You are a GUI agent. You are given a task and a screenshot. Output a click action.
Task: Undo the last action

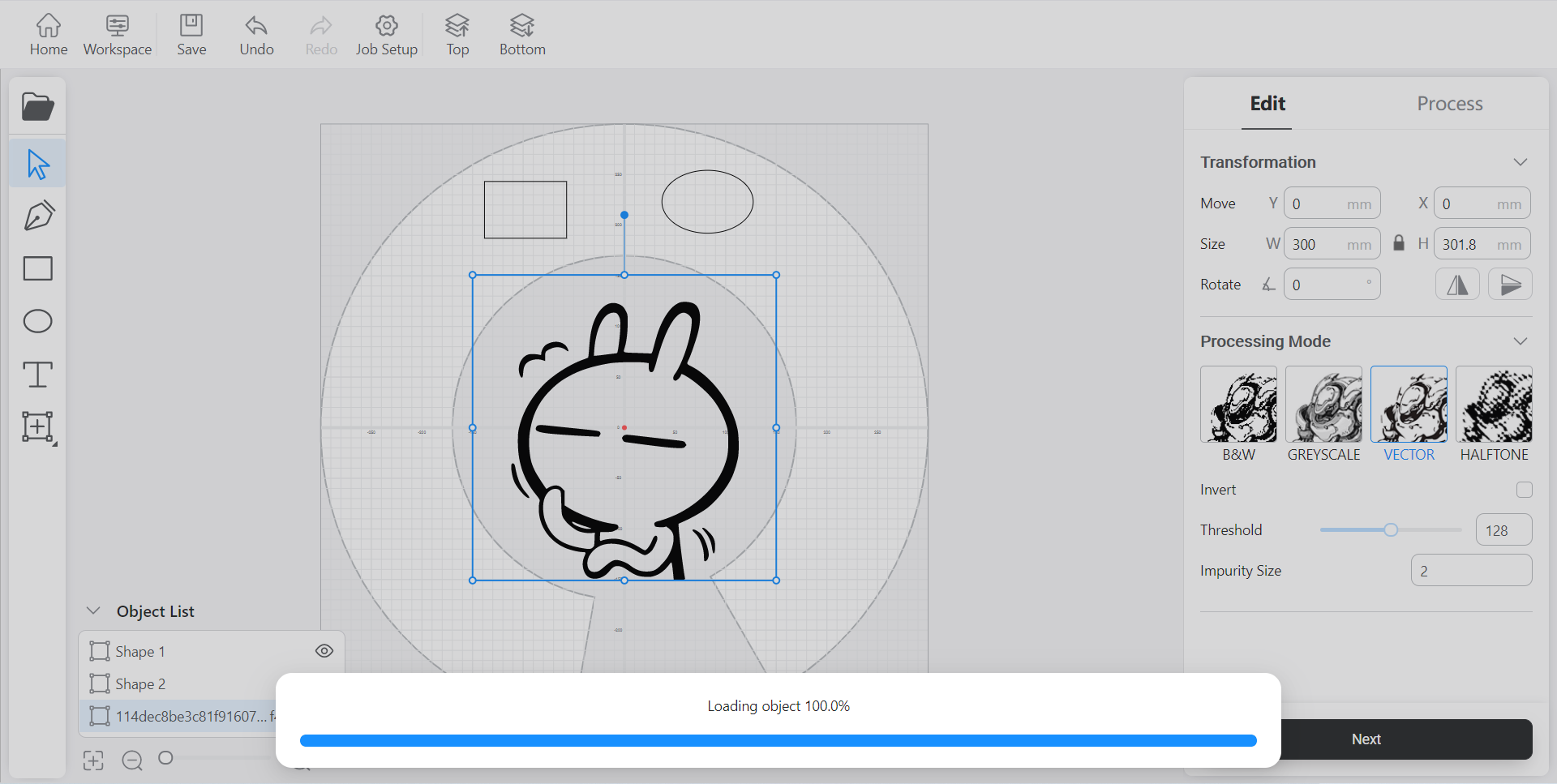point(256,36)
